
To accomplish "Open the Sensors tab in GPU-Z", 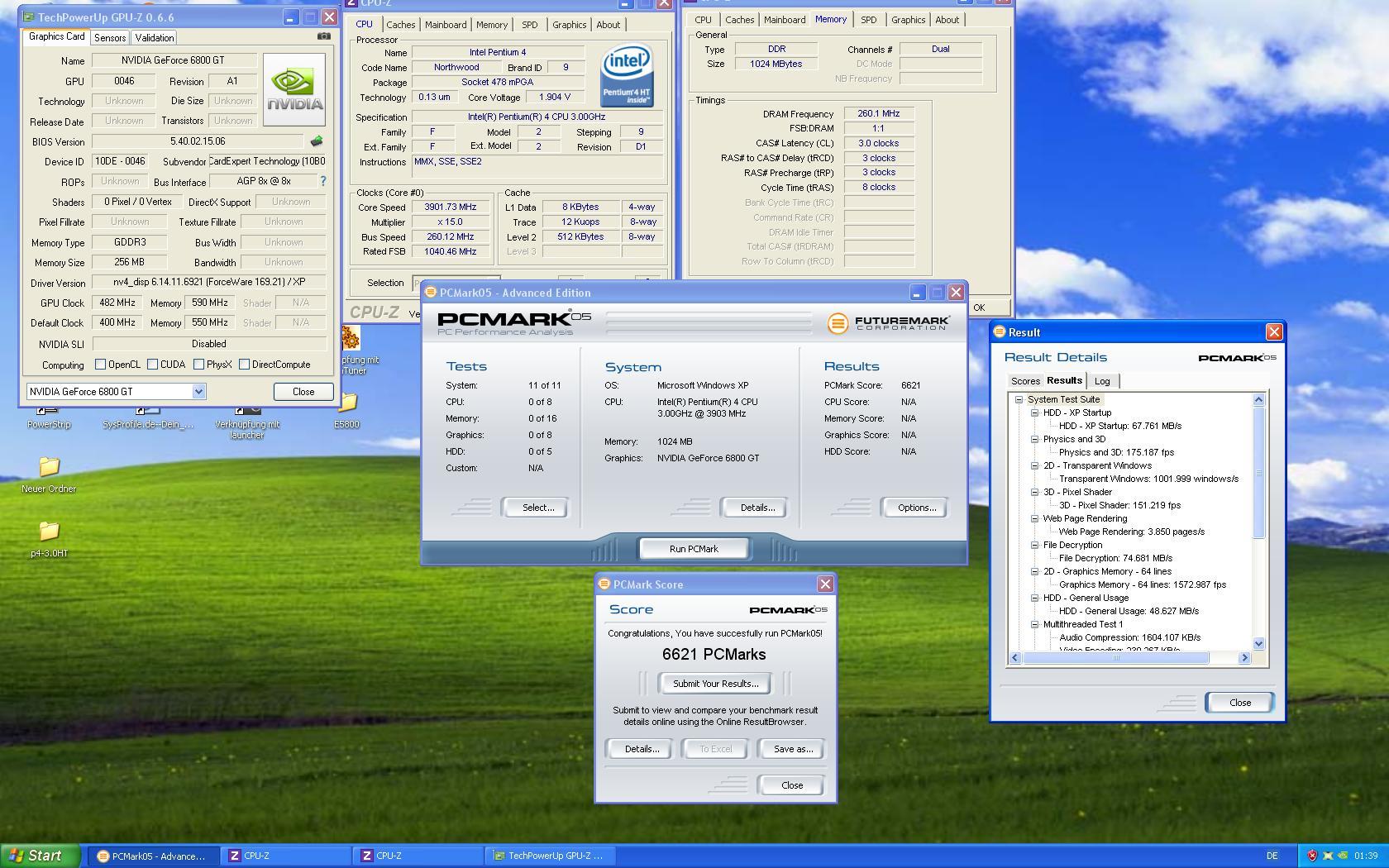I will point(110,38).
